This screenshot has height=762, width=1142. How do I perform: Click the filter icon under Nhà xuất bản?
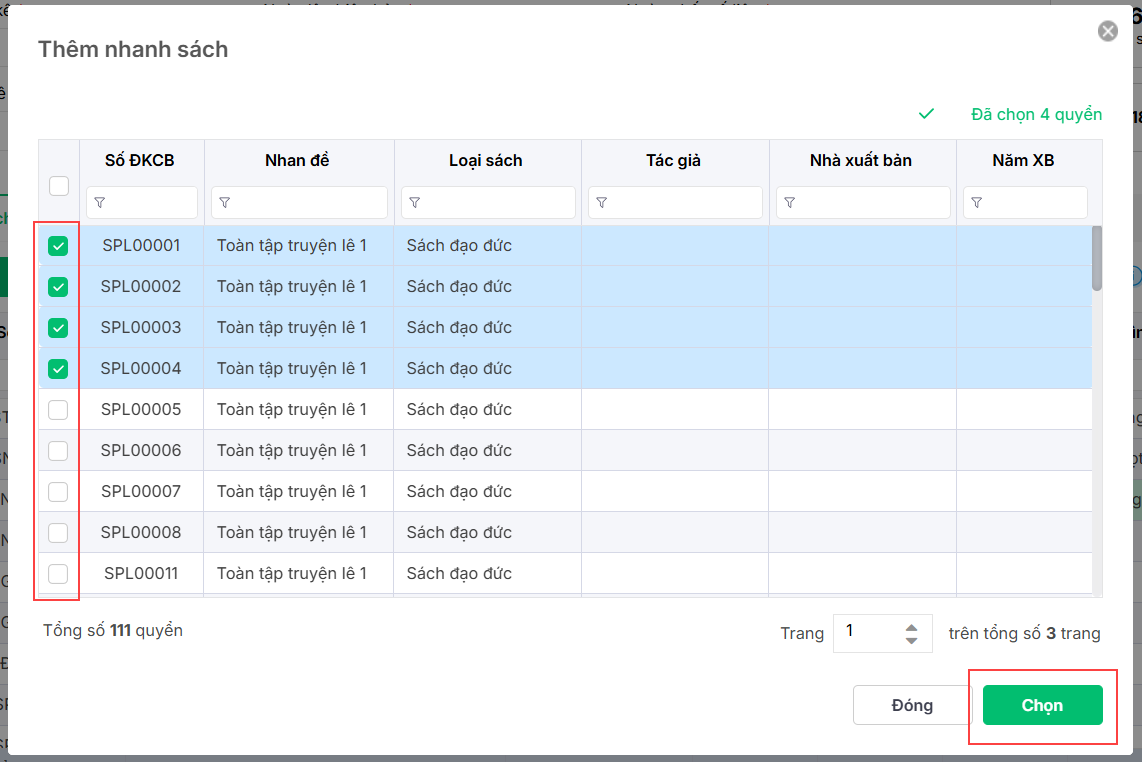tap(790, 203)
